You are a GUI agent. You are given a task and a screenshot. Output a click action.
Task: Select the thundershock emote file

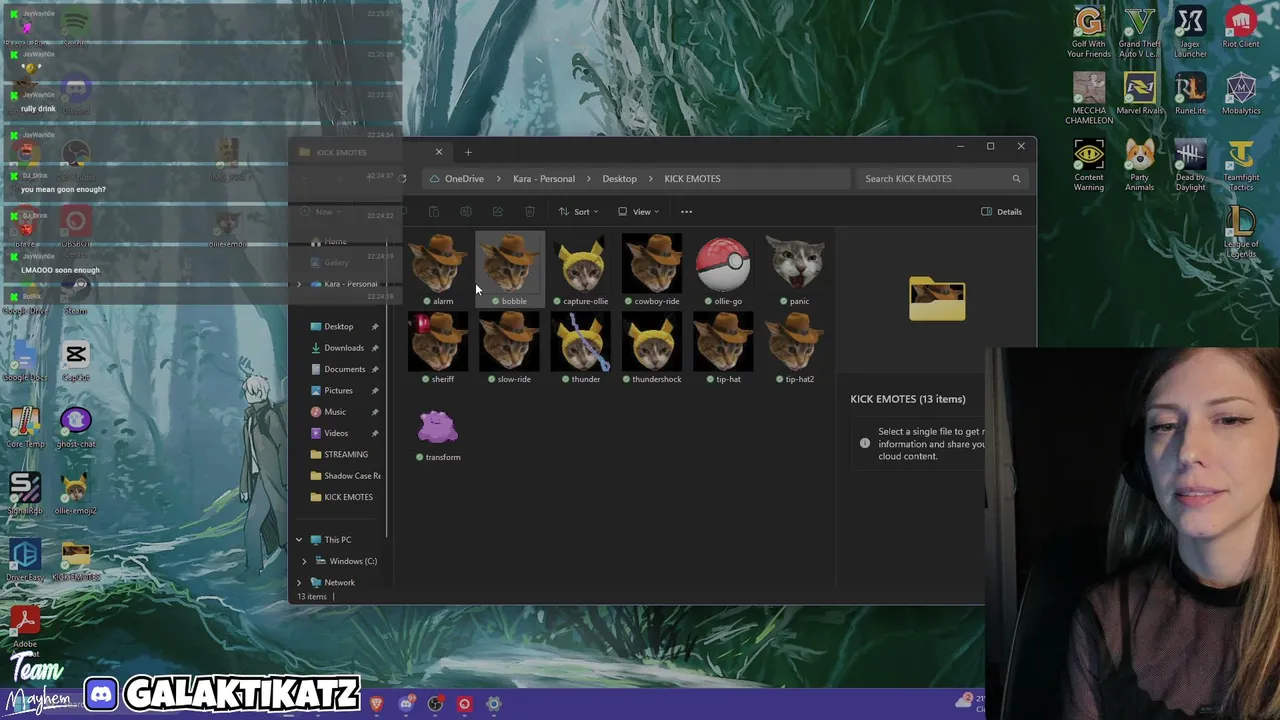click(652, 348)
